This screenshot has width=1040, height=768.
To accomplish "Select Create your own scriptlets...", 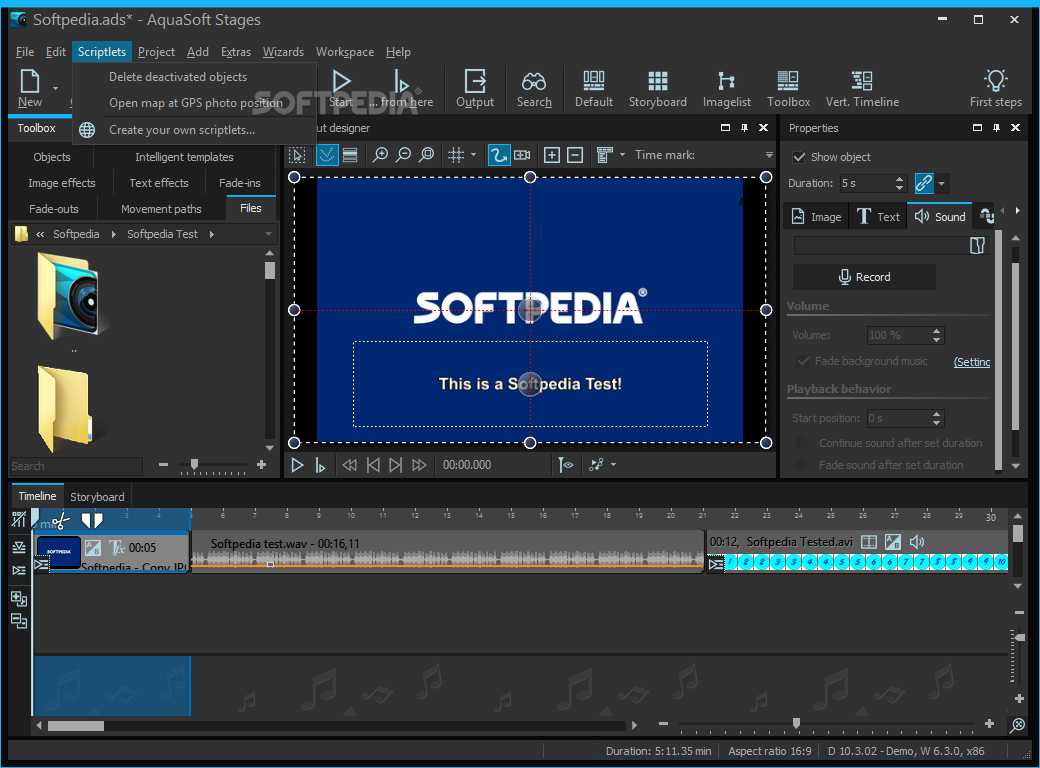I will coord(182,130).
